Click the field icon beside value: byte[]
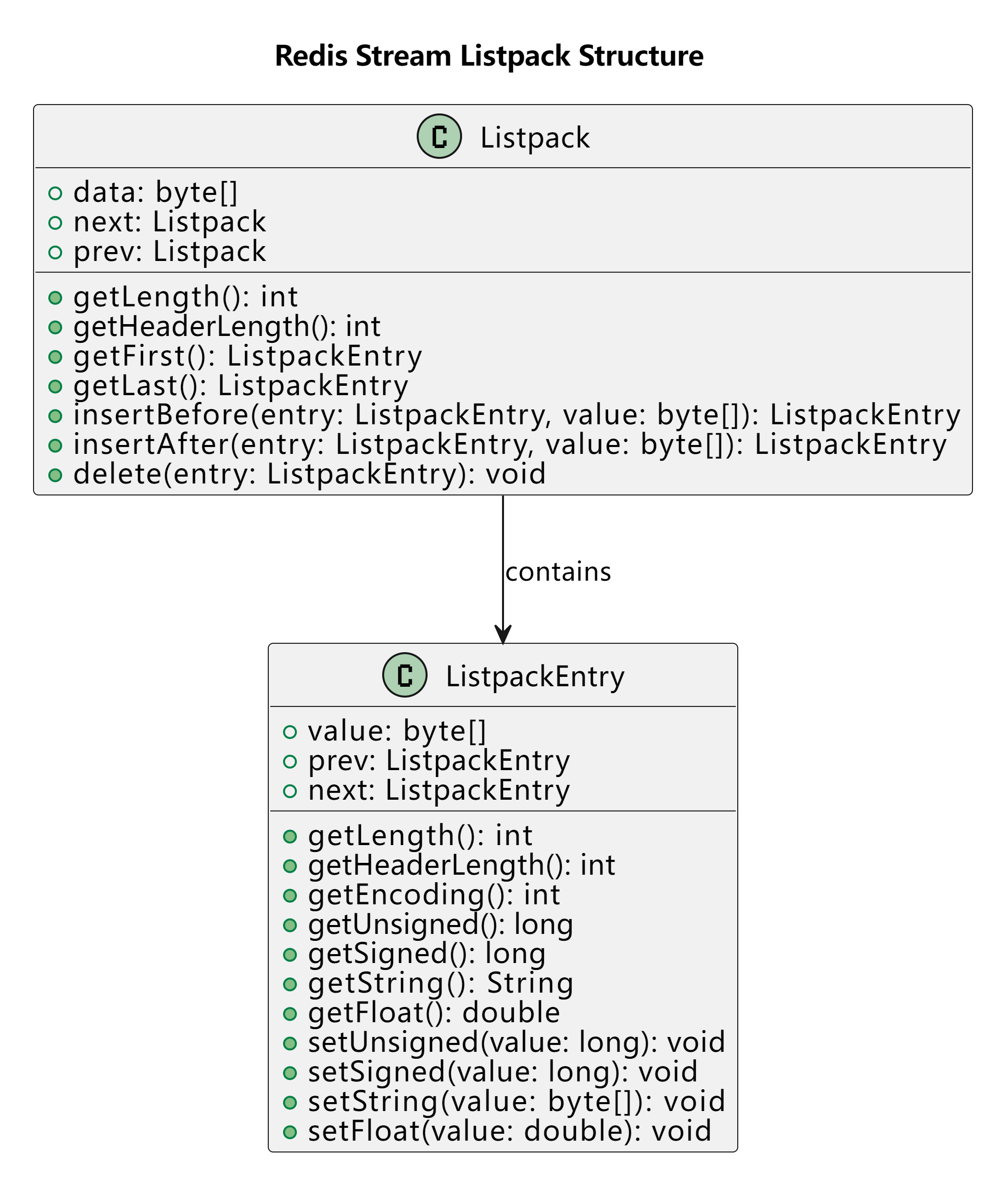The width and height of the screenshot is (1008, 1186). [290, 732]
